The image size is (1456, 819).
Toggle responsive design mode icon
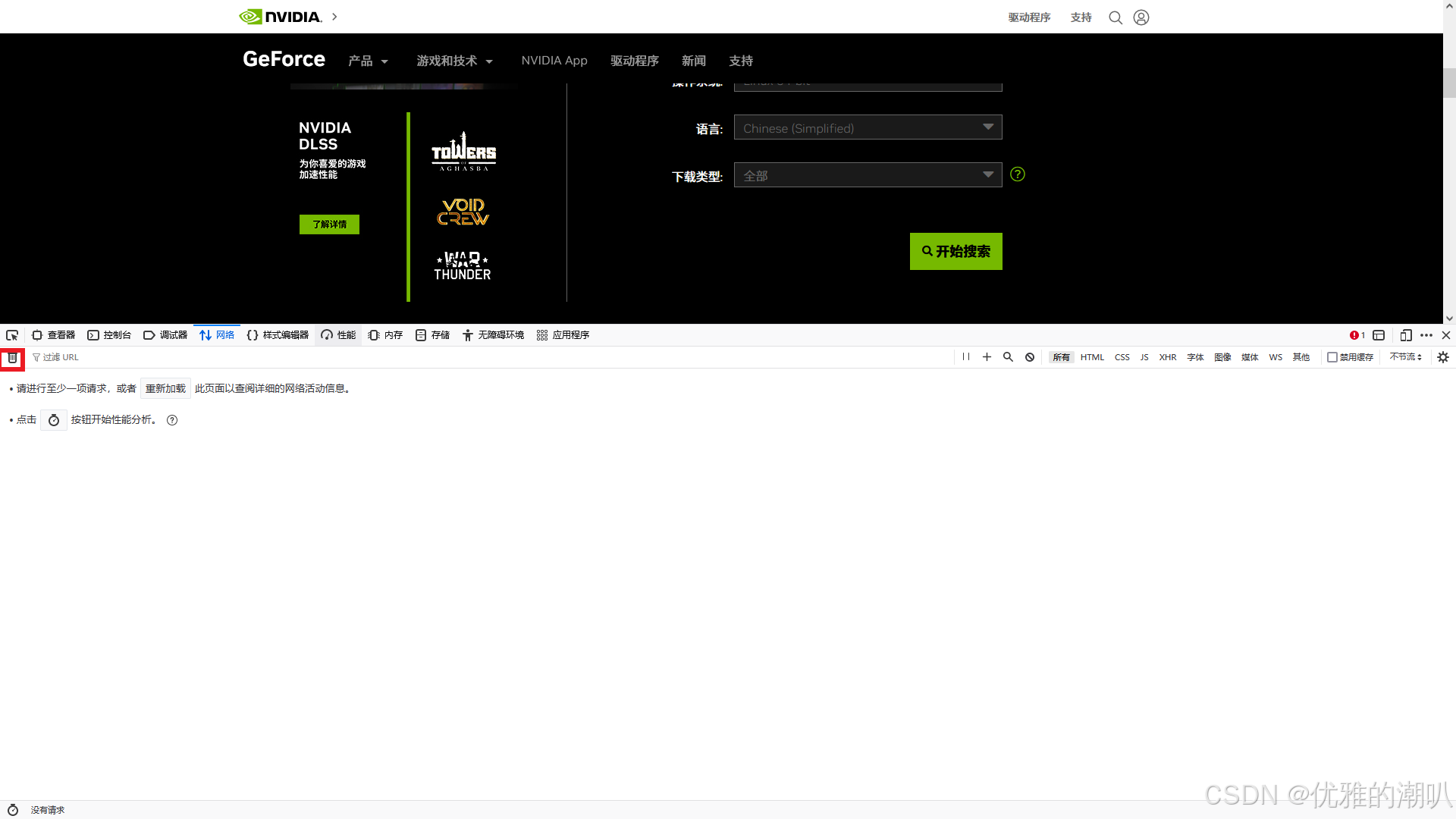pos(1405,335)
